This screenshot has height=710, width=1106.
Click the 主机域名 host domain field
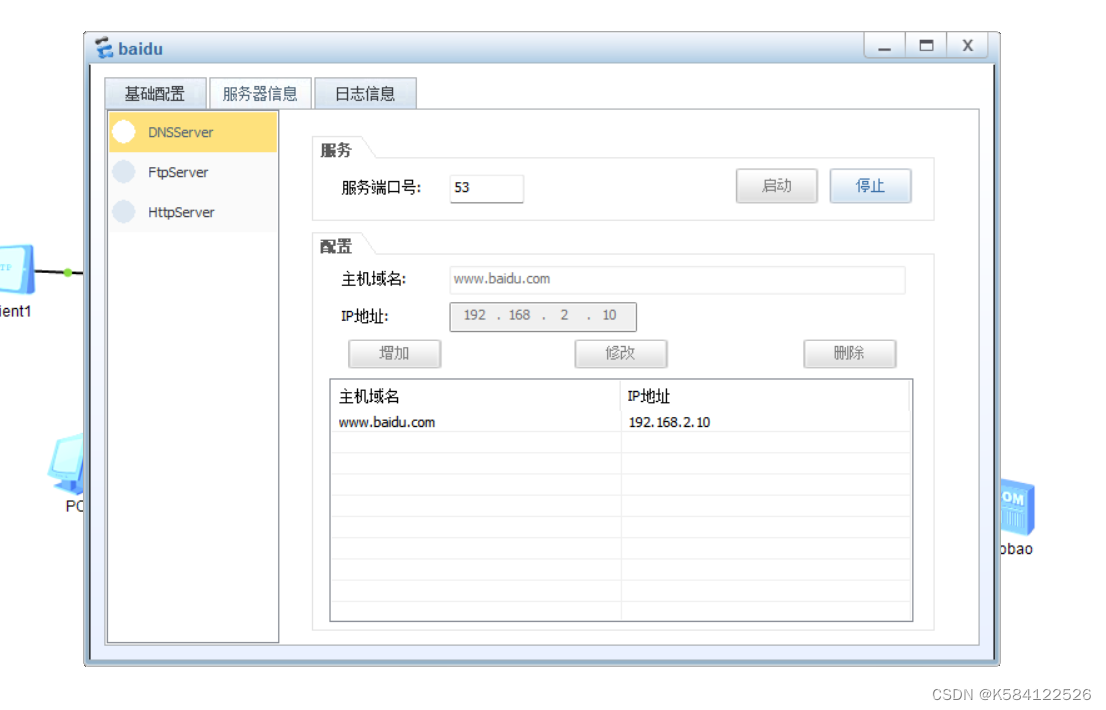coord(677,279)
